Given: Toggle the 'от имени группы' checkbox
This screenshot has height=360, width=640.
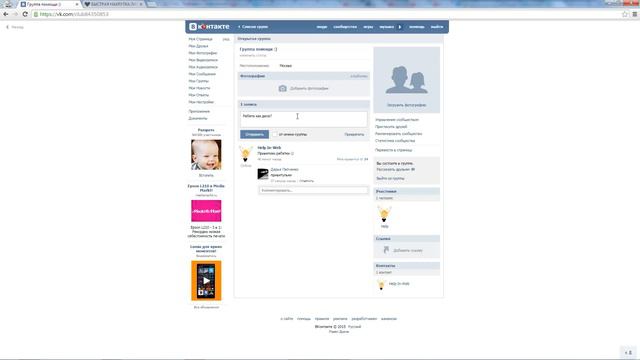Looking at the screenshot, I should 275,134.
